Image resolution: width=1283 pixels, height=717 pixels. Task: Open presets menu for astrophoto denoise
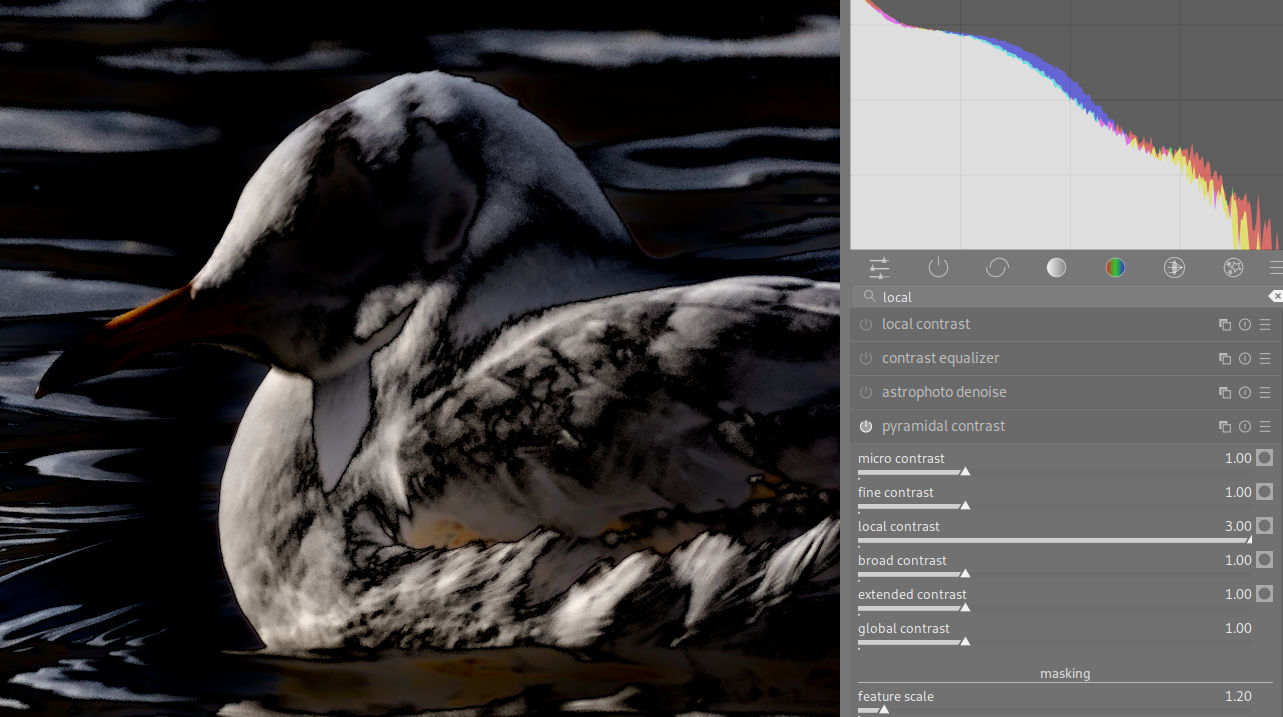(x=1265, y=393)
